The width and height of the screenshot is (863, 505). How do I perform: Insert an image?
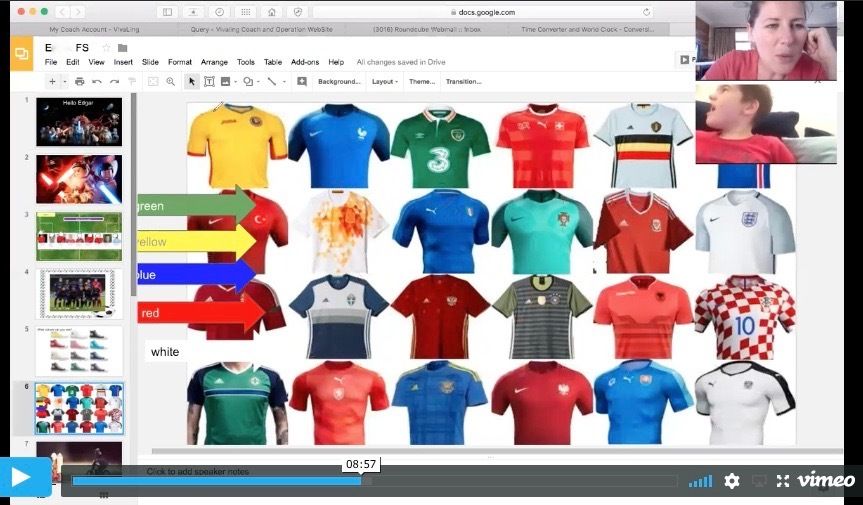click(225, 81)
